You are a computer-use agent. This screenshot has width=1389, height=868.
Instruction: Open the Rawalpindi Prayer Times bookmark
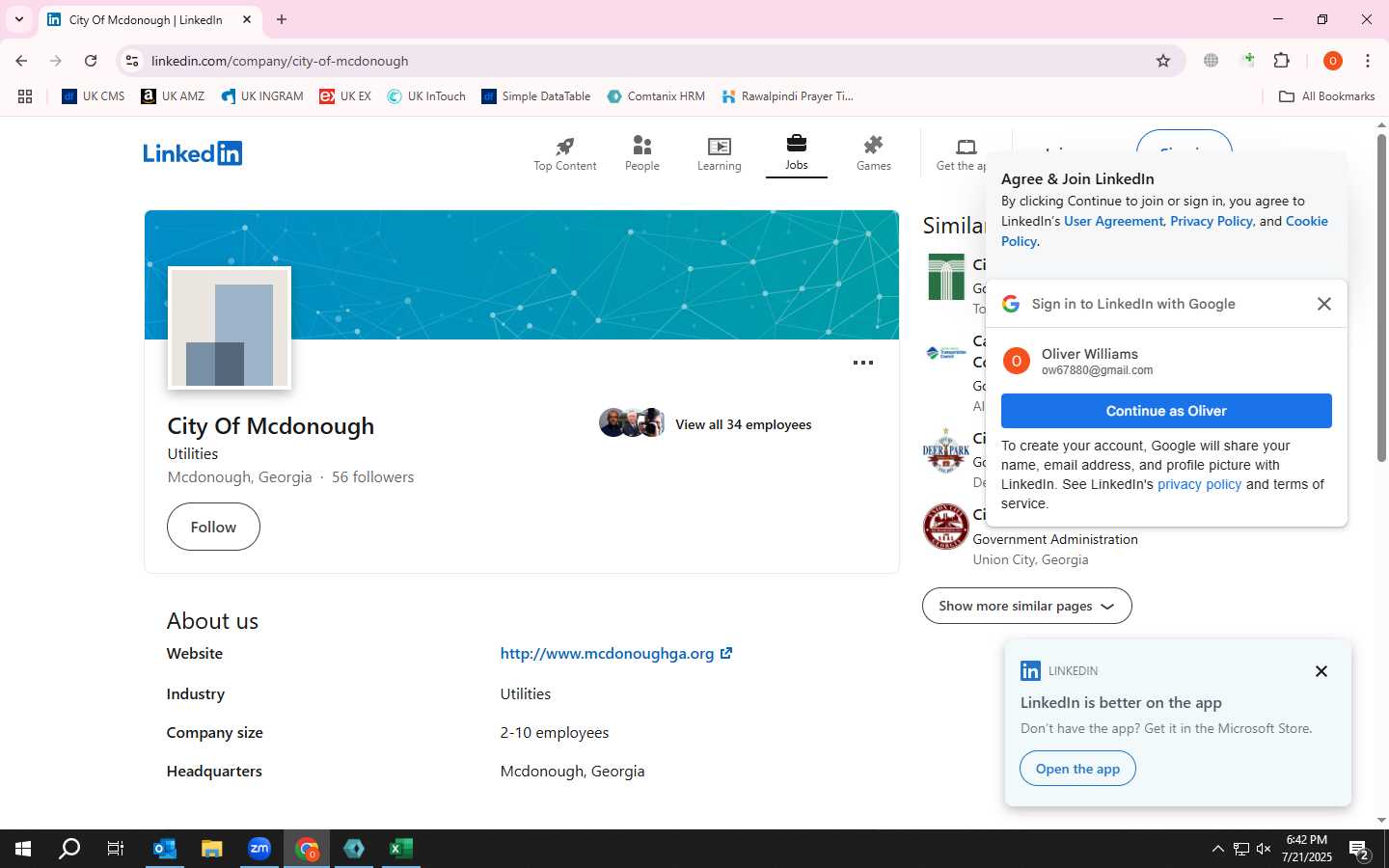(787, 96)
